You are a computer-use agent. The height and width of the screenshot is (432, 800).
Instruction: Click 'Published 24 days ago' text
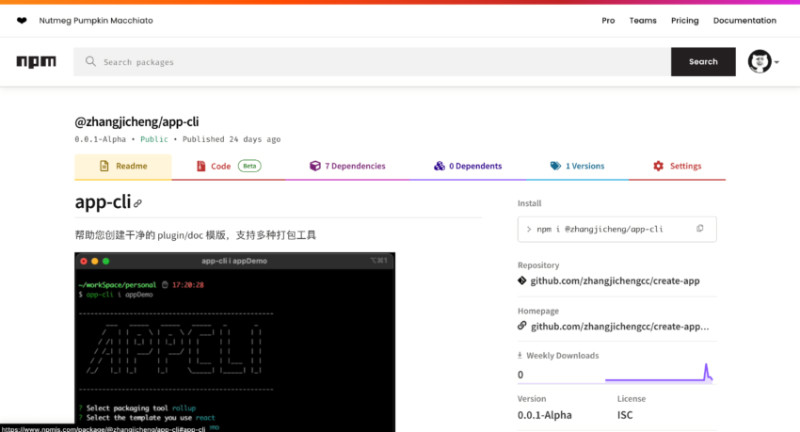pos(232,139)
